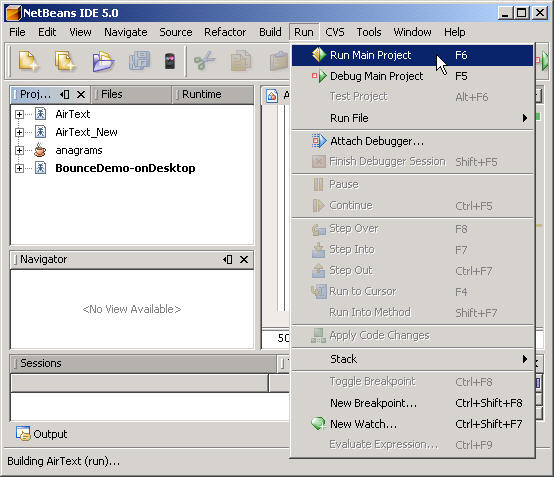Open the File menu
The width and height of the screenshot is (554, 477).
click(17, 32)
